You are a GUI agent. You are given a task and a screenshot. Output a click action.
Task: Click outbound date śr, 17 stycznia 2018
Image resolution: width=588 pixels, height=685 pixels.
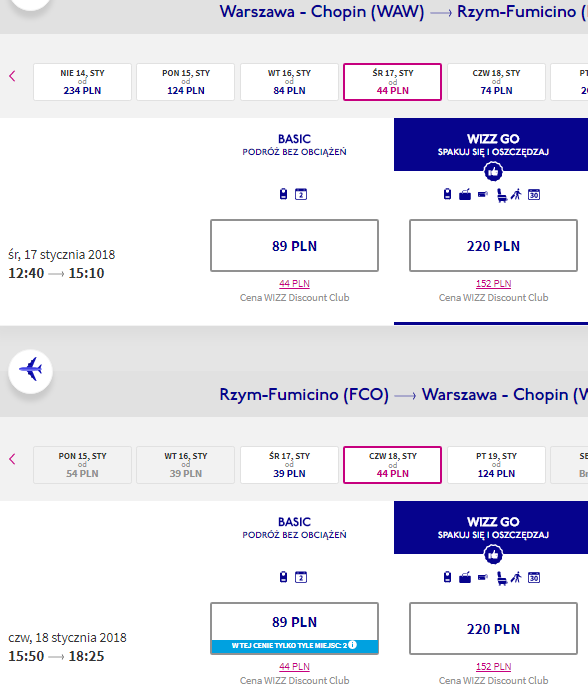pos(62,255)
